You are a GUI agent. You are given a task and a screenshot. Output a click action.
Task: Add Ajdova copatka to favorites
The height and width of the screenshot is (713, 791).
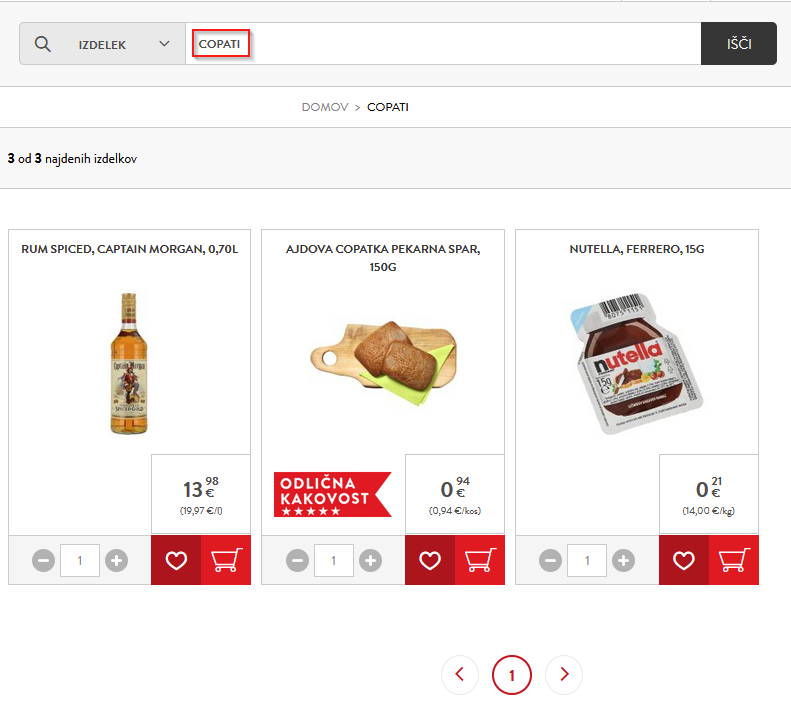pos(430,560)
